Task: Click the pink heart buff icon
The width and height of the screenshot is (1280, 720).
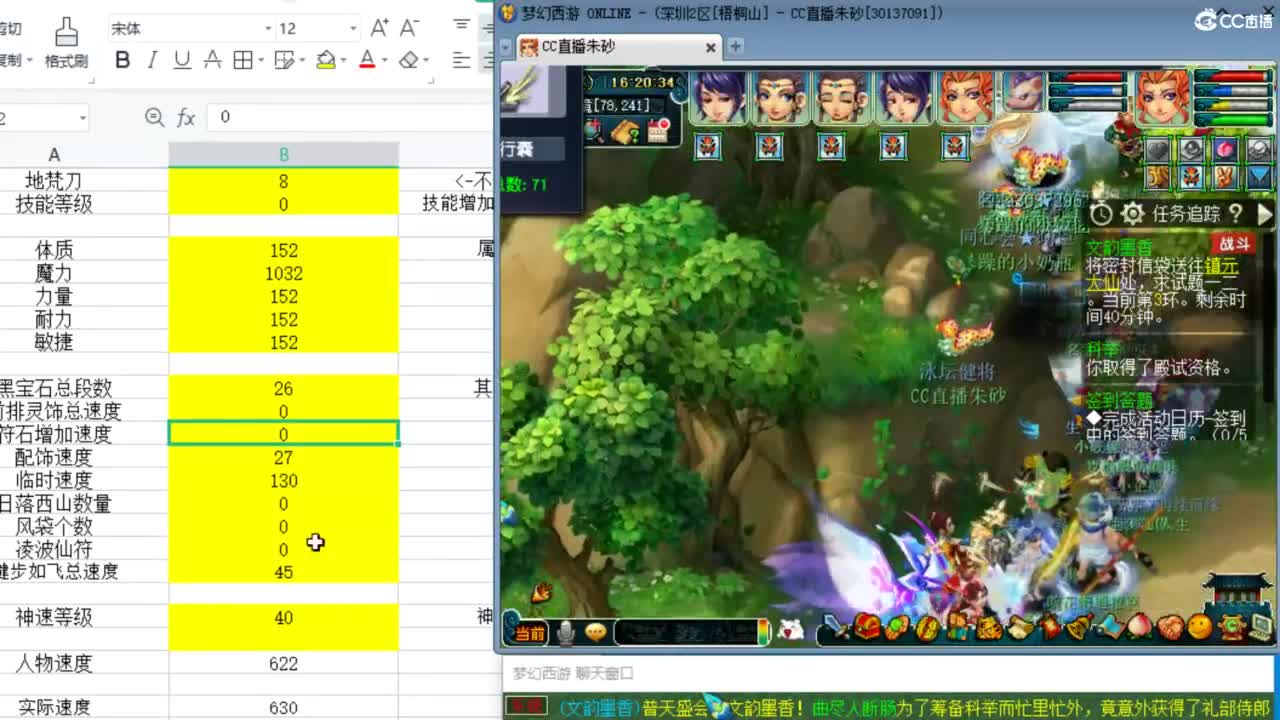Action: coord(1225,149)
